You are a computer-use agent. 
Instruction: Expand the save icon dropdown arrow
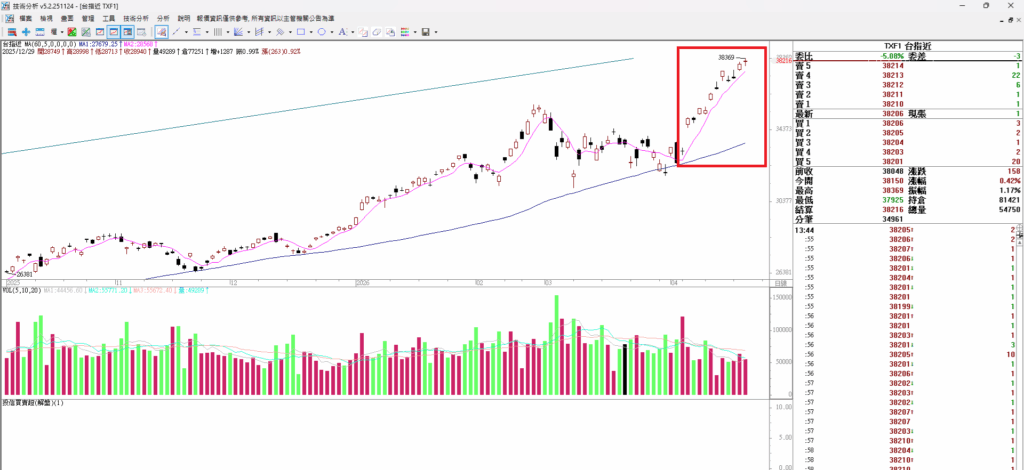click(436, 32)
